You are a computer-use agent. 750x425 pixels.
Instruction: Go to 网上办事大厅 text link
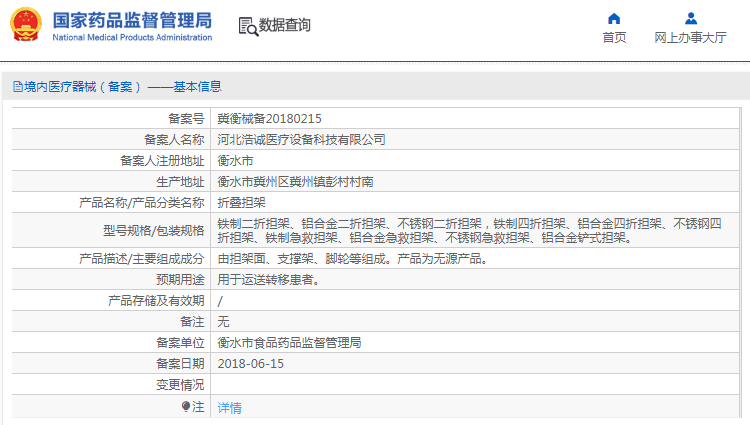click(x=690, y=38)
